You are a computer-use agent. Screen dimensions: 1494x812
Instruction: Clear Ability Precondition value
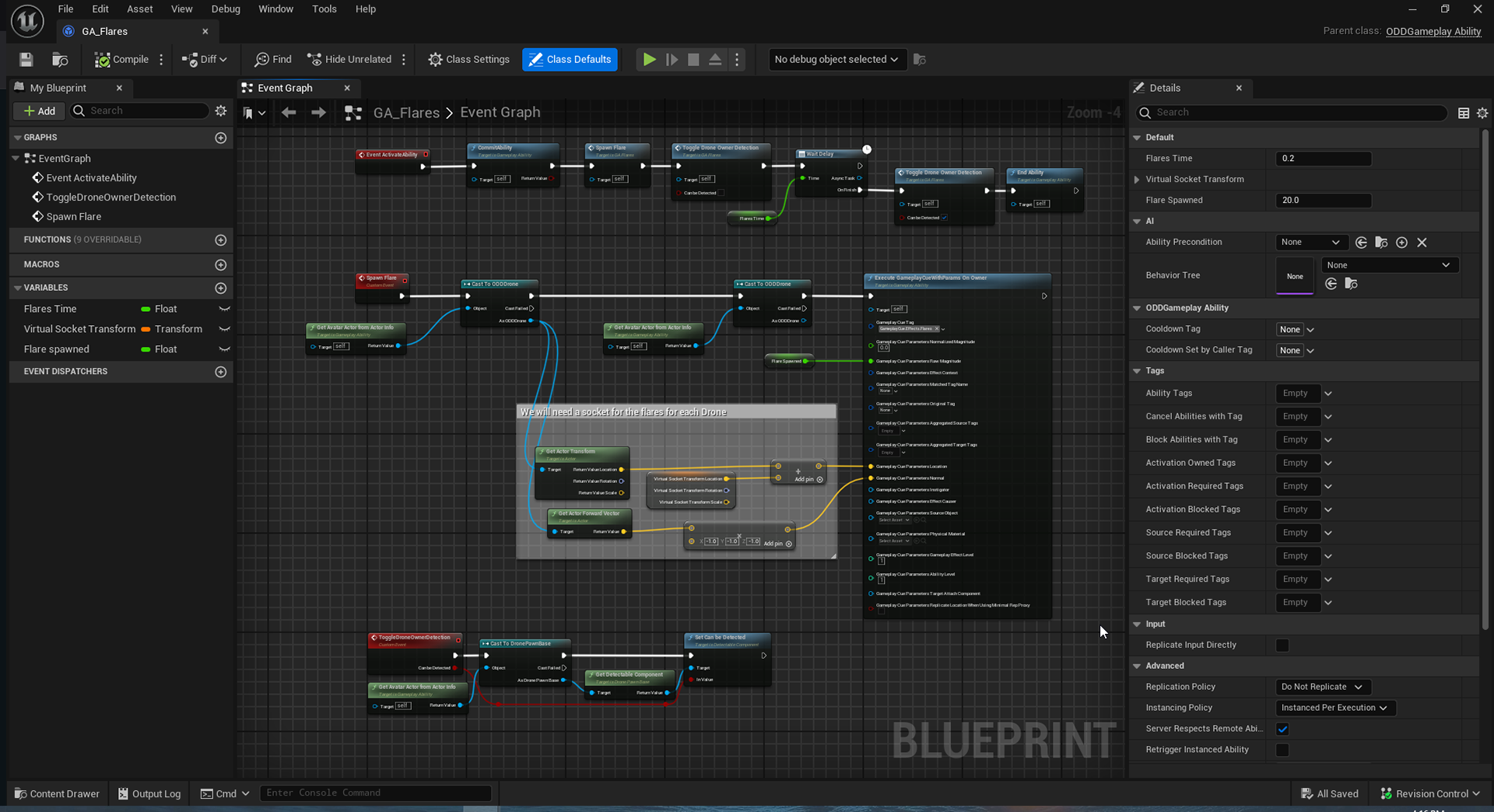point(1422,243)
